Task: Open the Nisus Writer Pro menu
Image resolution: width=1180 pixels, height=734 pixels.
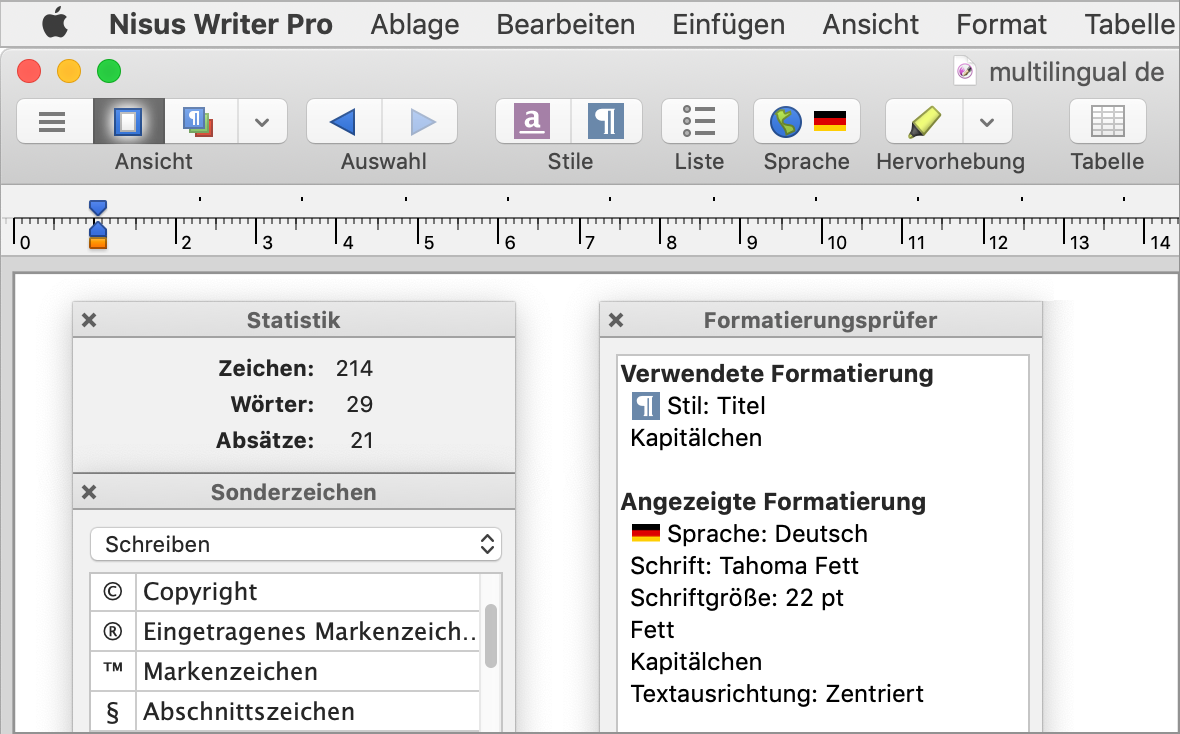Action: (x=220, y=24)
